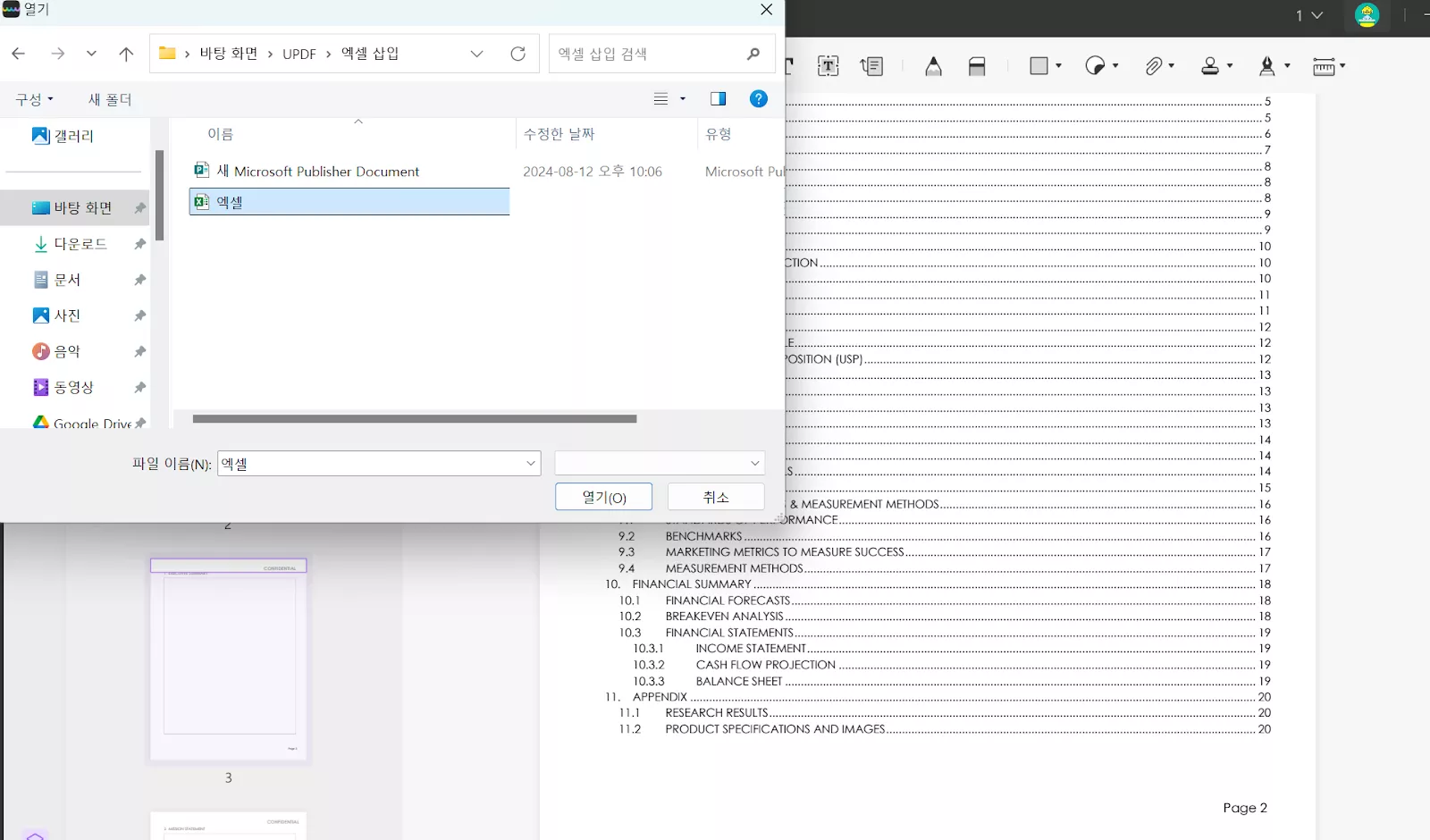Viewport: 1430px width, 840px height.
Task: Expand sticker tool options
Action: [1115, 65]
